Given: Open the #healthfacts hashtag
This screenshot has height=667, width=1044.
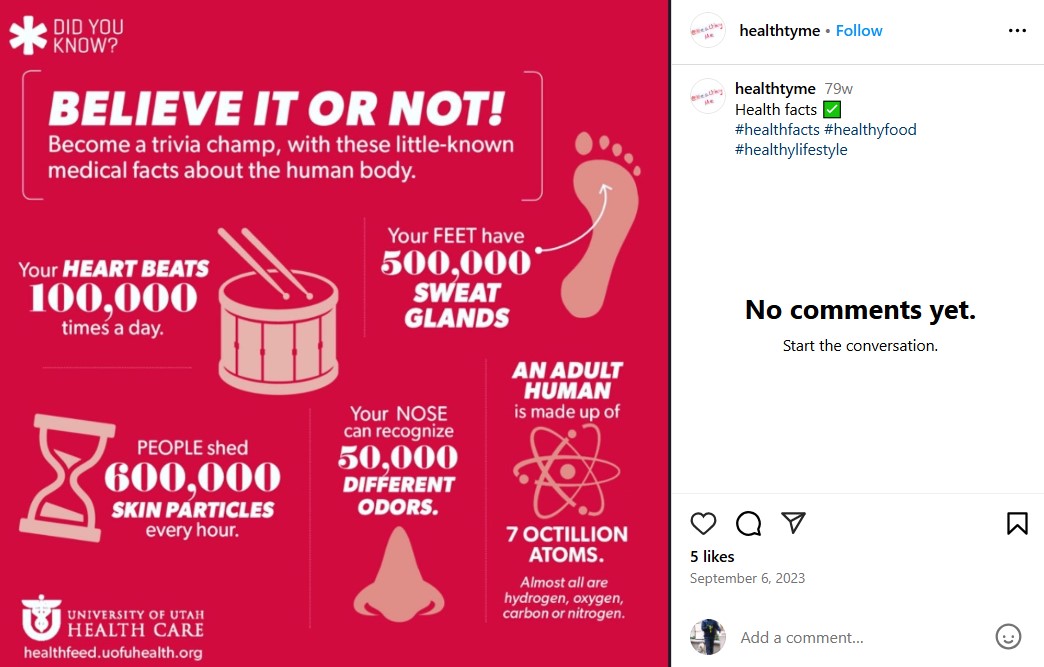Looking at the screenshot, I should click(777, 130).
